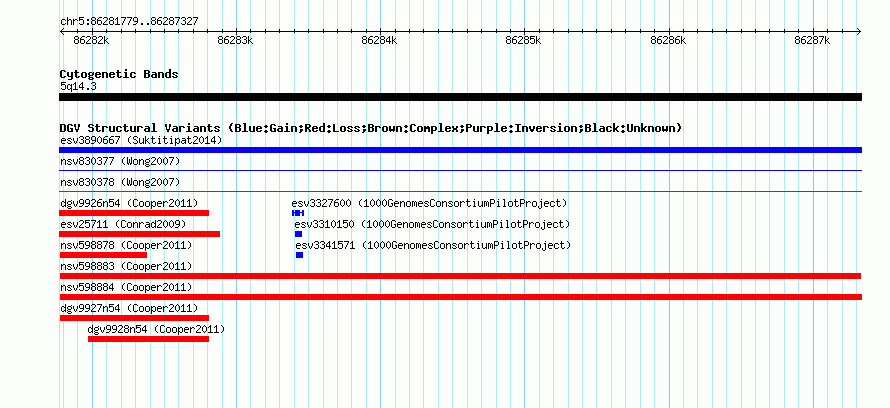Click the Cytogenetic Bands track title
Screen dimensions: 890x408
[x=119, y=74]
